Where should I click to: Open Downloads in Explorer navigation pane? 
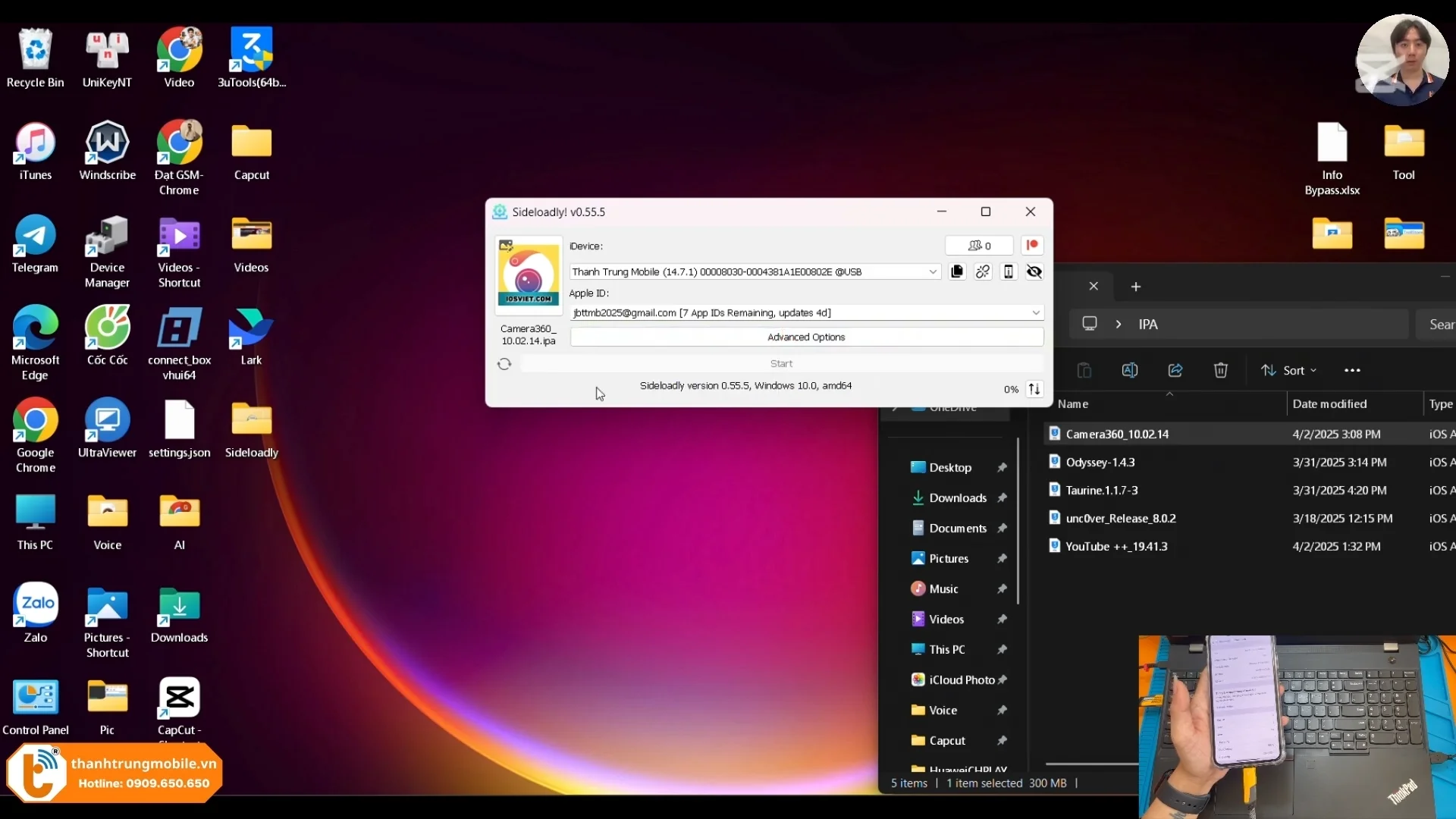[x=957, y=497]
